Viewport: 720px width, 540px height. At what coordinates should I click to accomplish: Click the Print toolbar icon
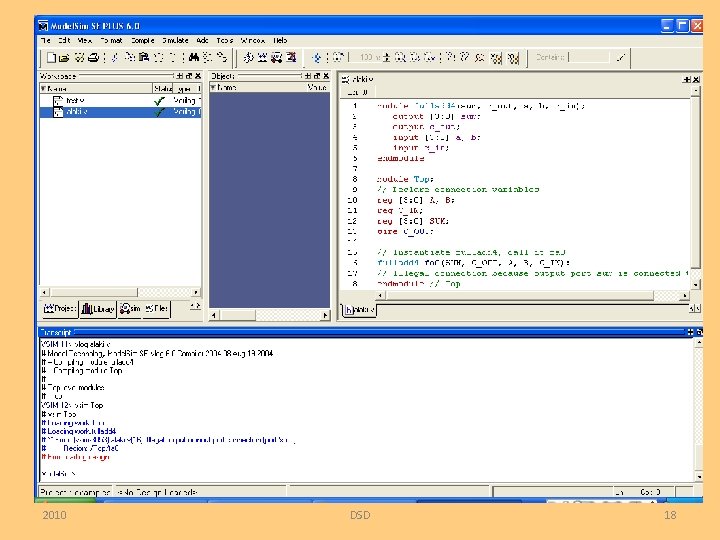tap(92, 58)
